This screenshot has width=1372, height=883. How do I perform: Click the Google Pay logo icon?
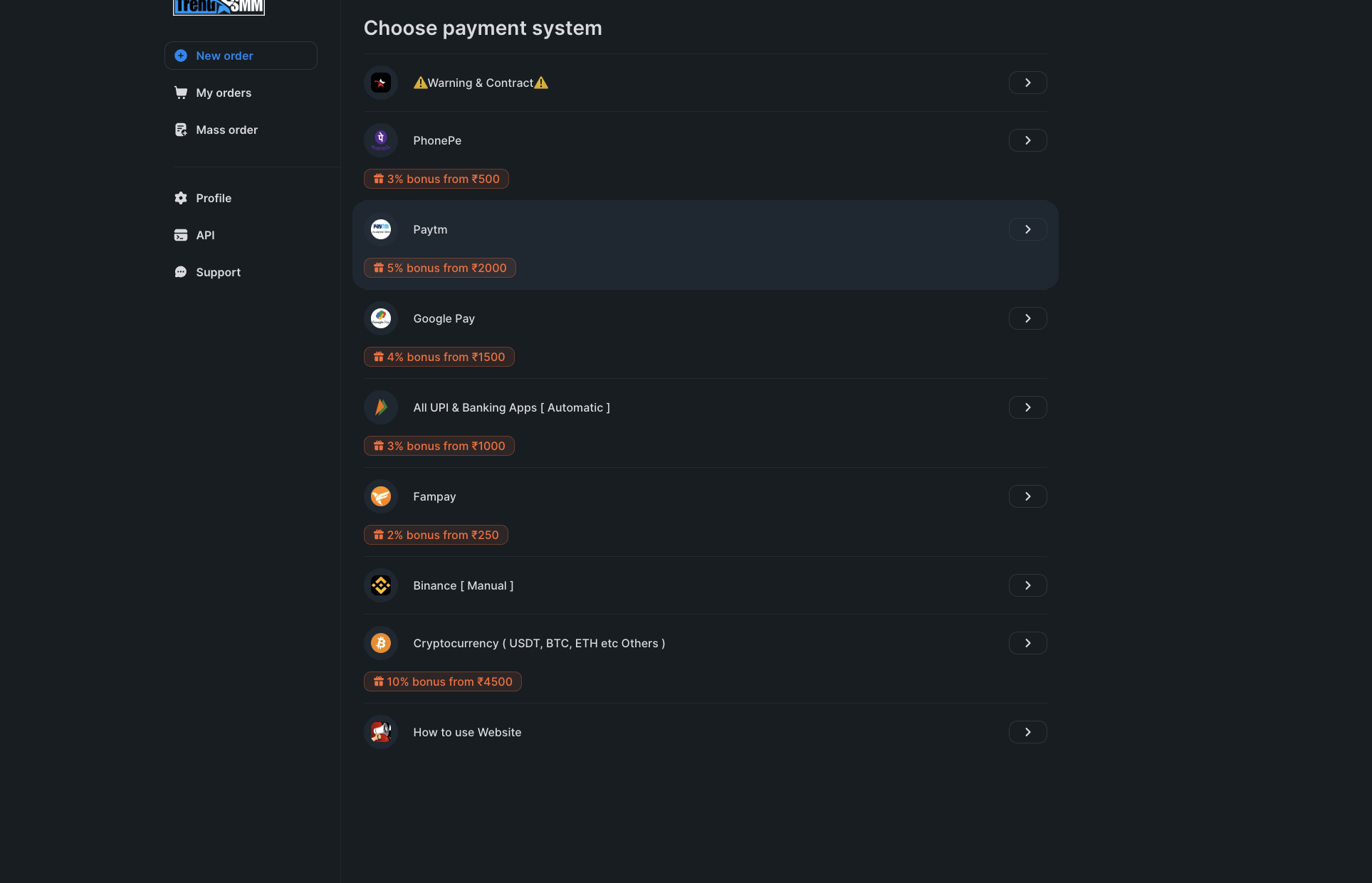(x=381, y=318)
